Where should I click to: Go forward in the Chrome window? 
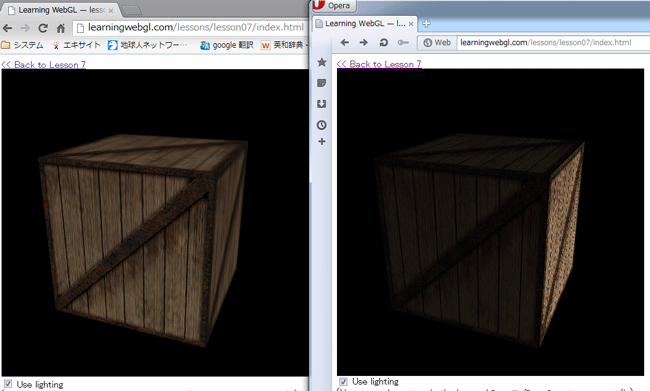(x=25, y=28)
